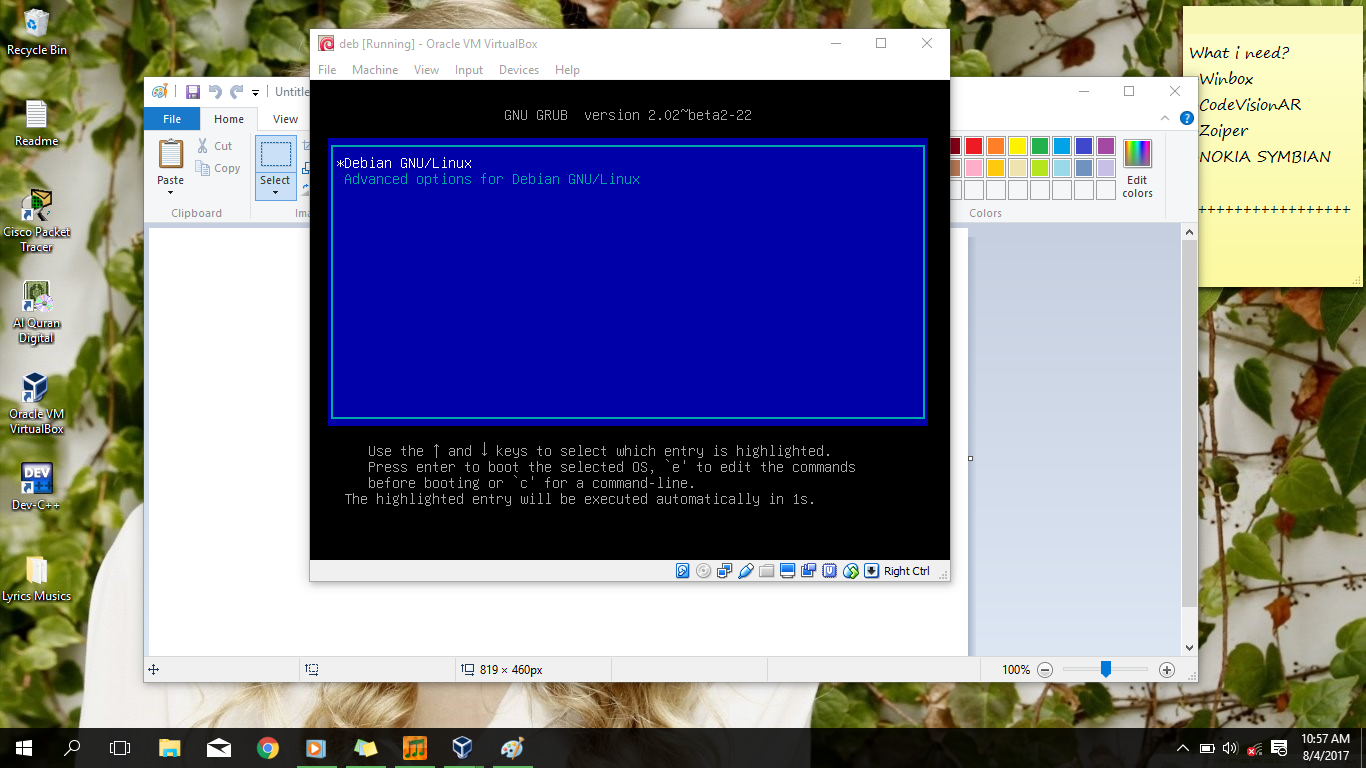This screenshot has height=768, width=1366.
Task: Open the VirtualBox Input menu
Action: (x=469, y=70)
